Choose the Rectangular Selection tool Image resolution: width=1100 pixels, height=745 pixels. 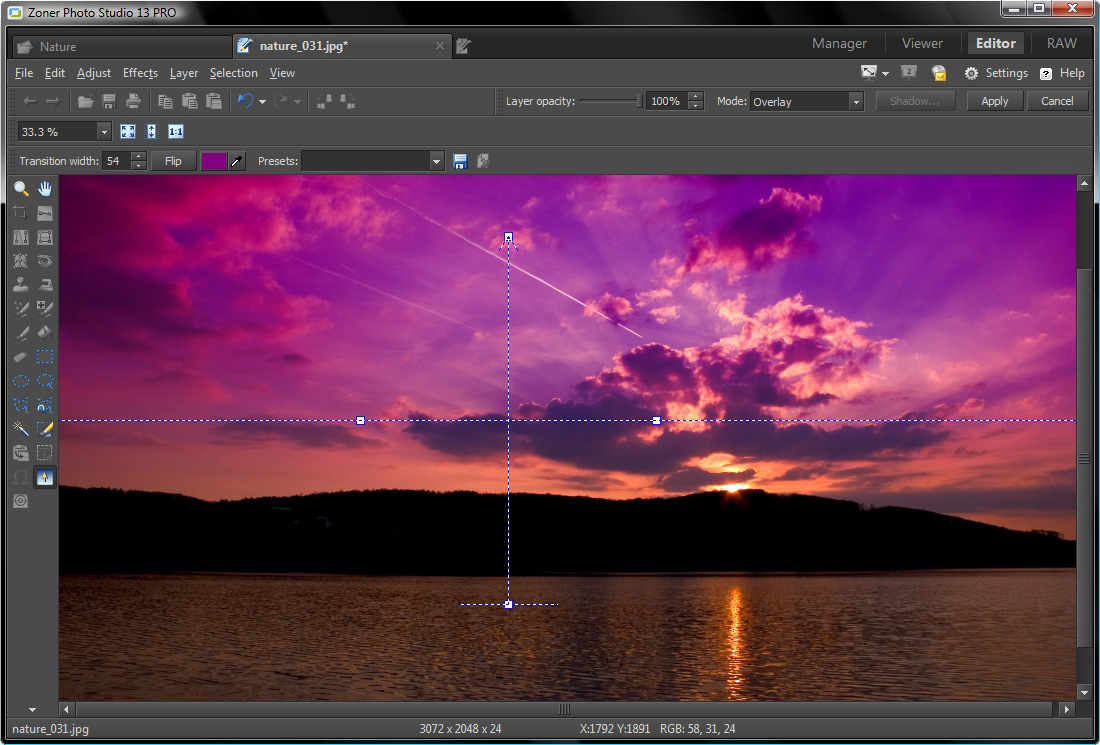[x=45, y=357]
